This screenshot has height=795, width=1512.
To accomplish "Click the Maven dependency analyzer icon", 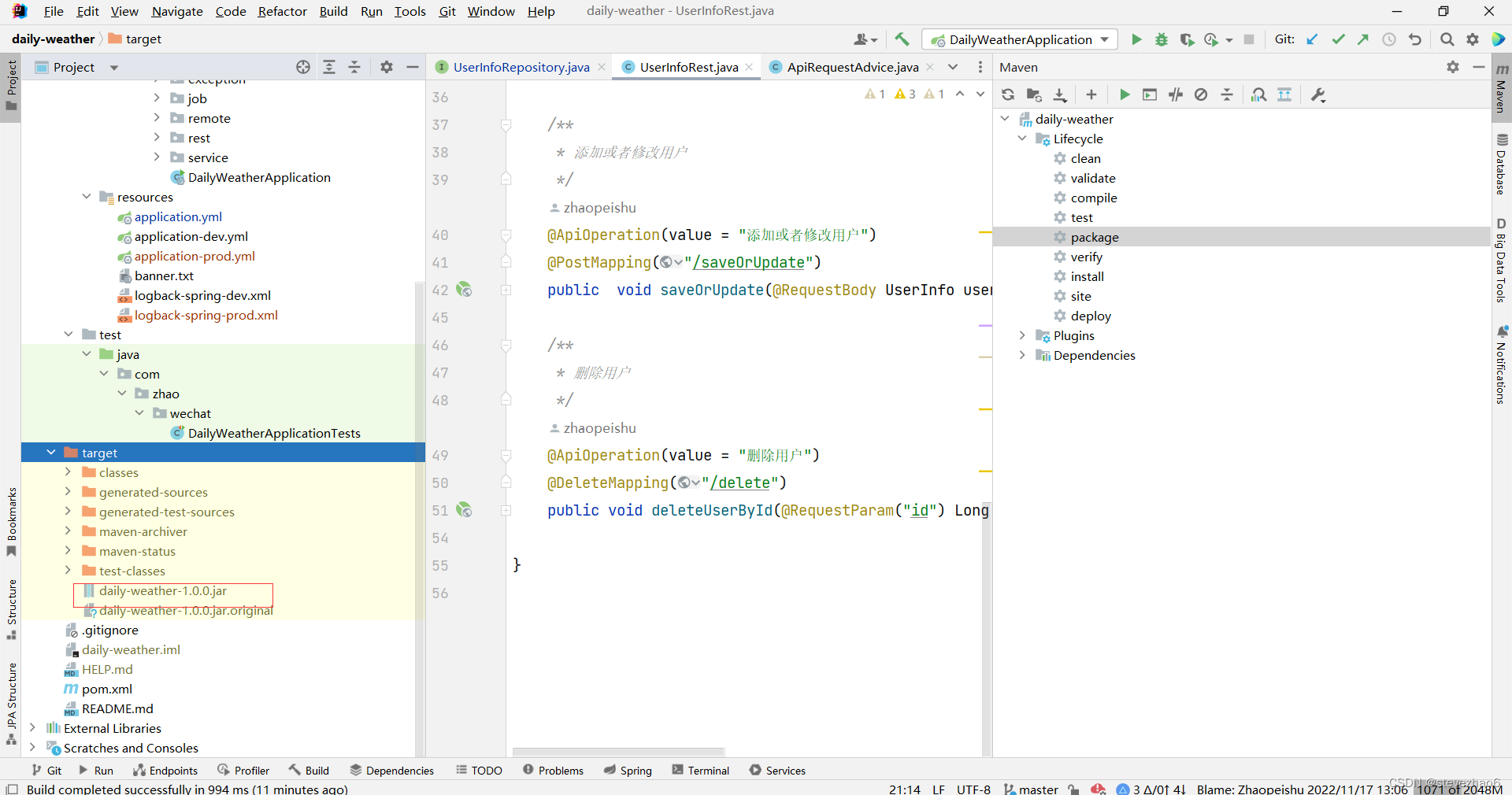I will pyautogui.click(x=1258, y=94).
